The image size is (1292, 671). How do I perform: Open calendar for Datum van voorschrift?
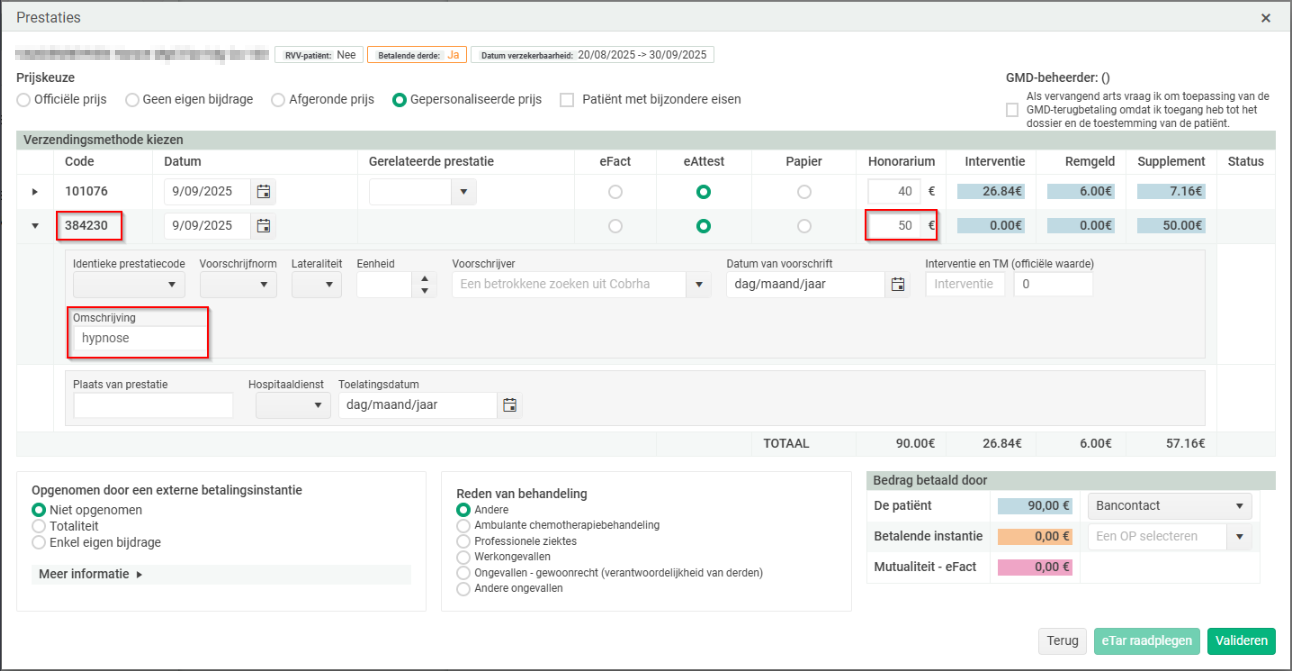tap(897, 284)
